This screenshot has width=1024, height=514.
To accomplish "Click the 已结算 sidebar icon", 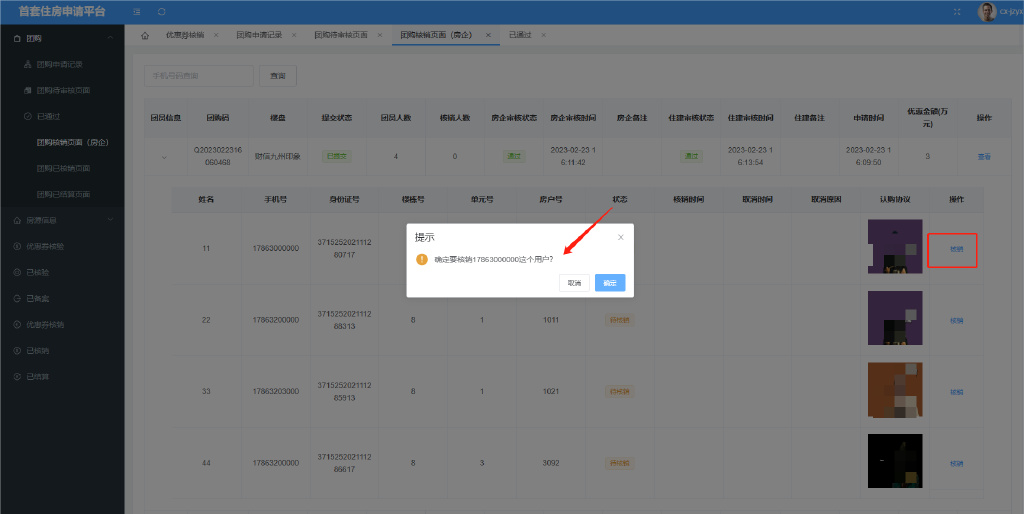I will click(x=16, y=376).
